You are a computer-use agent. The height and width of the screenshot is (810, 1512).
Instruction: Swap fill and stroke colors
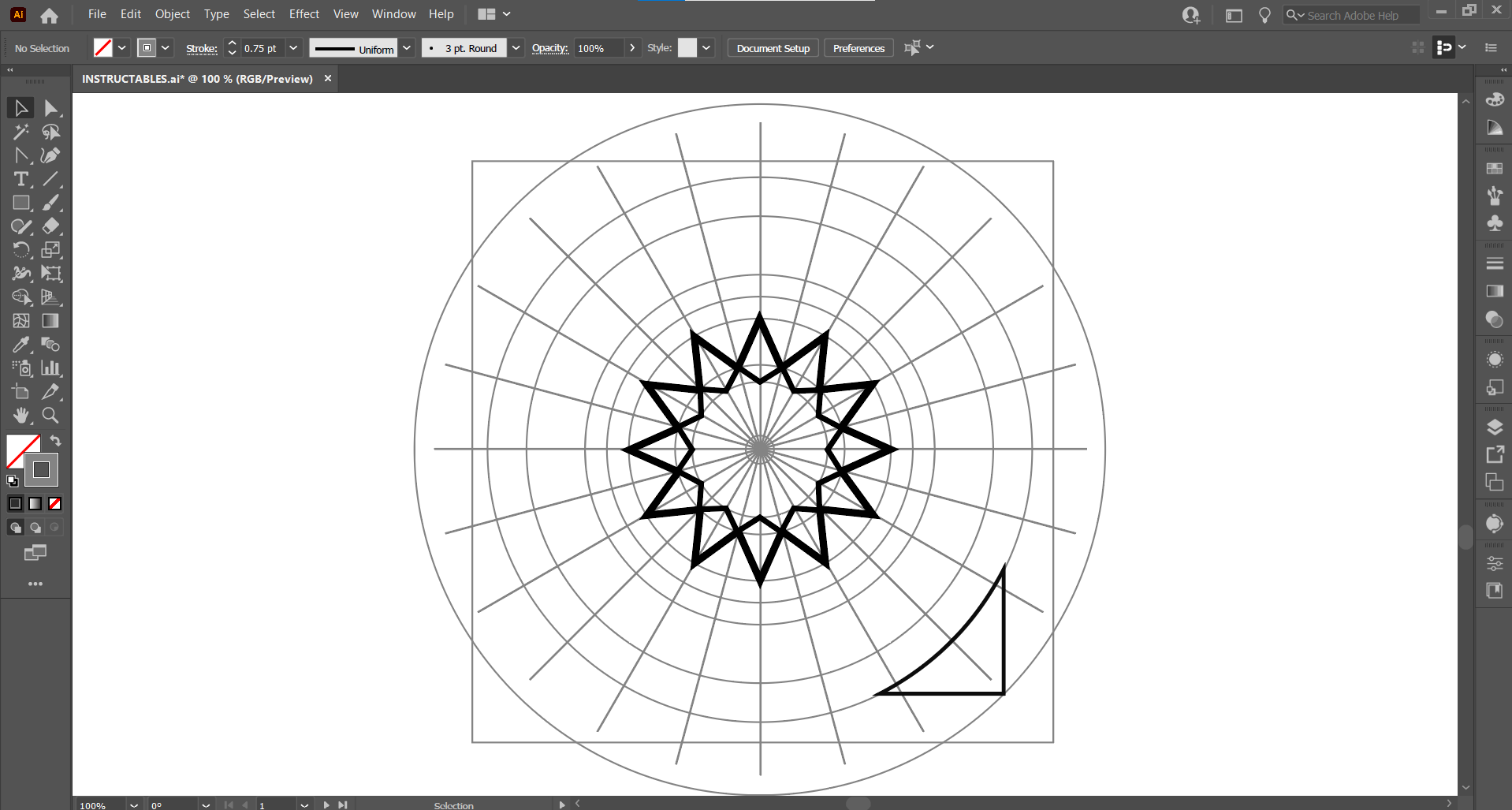point(55,440)
